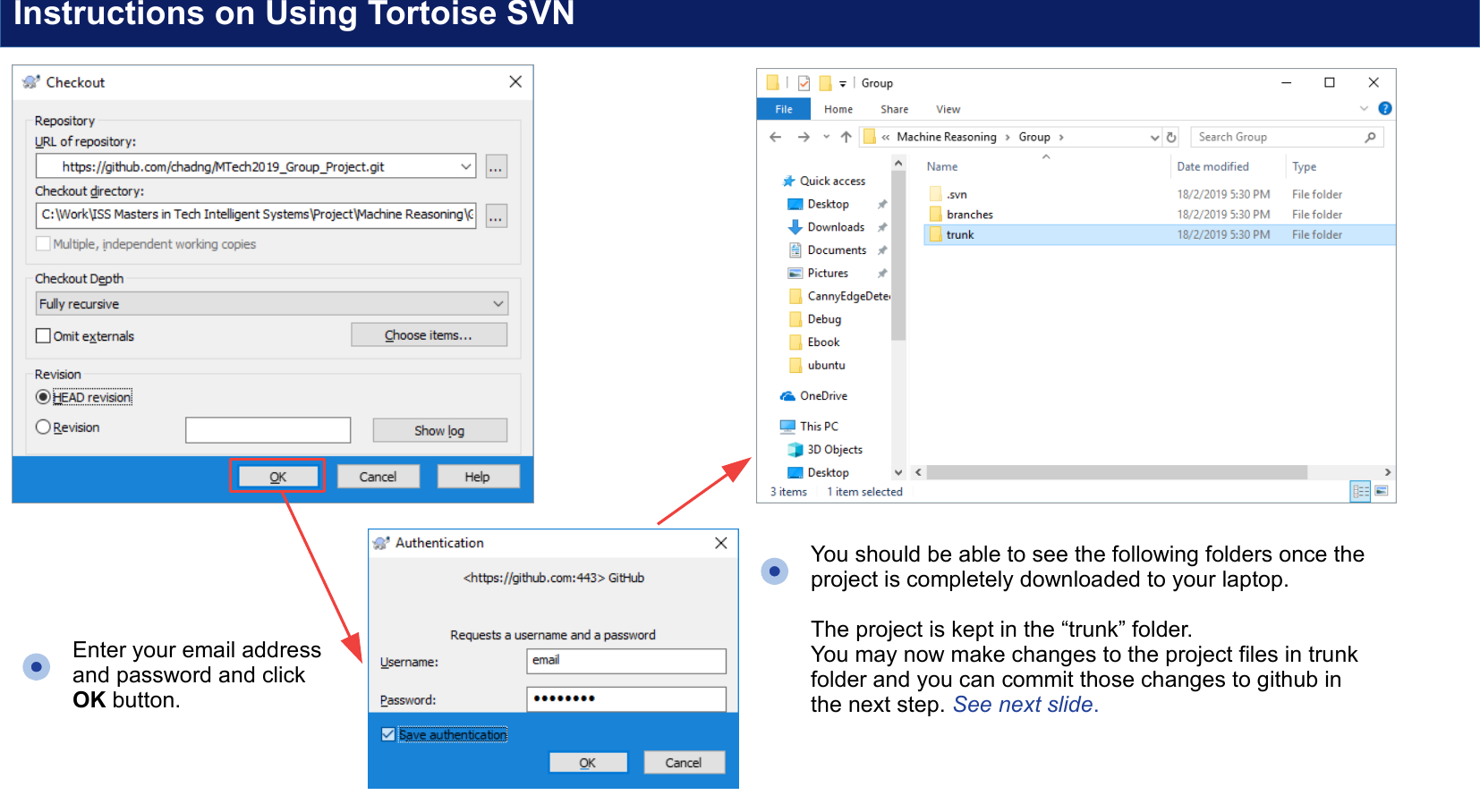Click the Show log button

pos(439,430)
